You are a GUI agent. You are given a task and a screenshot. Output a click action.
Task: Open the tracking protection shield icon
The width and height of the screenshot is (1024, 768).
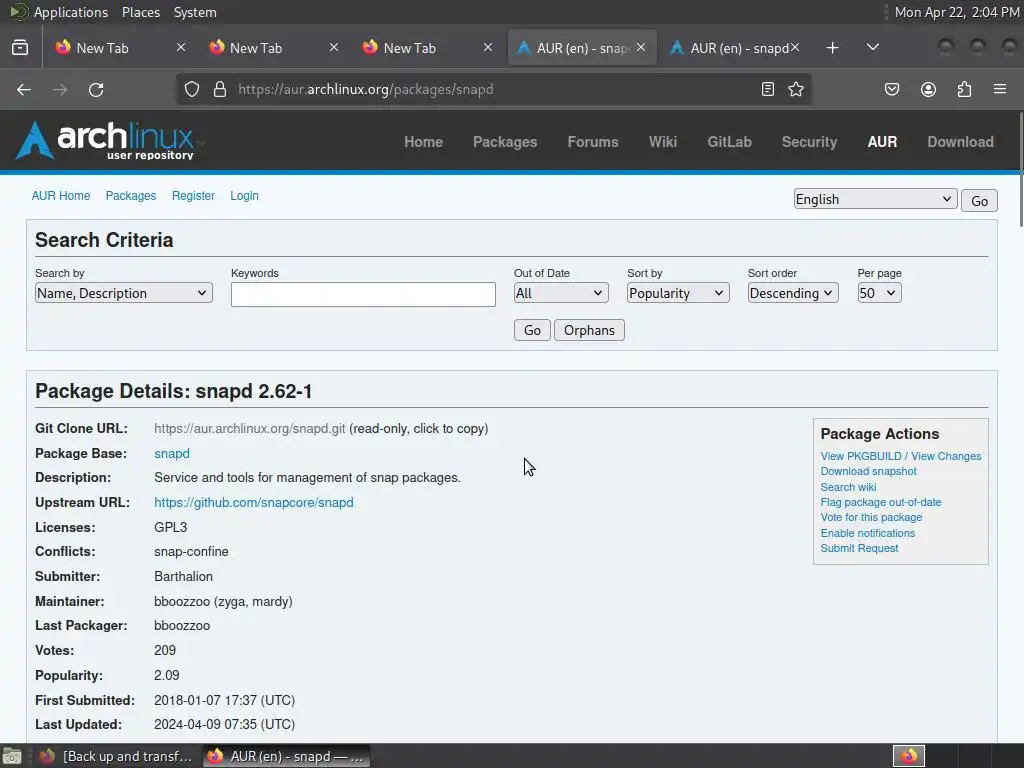[191, 89]
